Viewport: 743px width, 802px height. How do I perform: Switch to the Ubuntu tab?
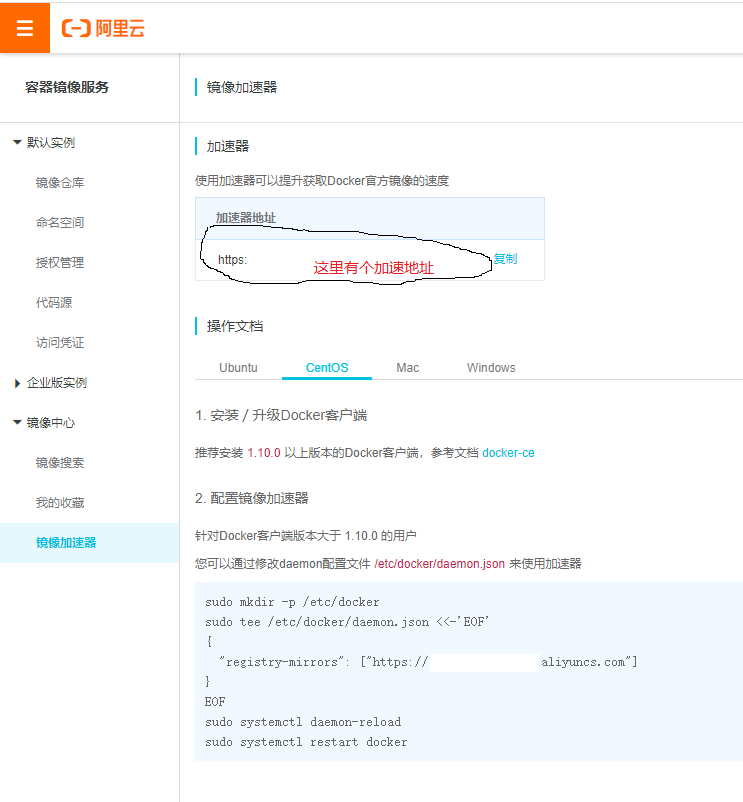[238, 368]
